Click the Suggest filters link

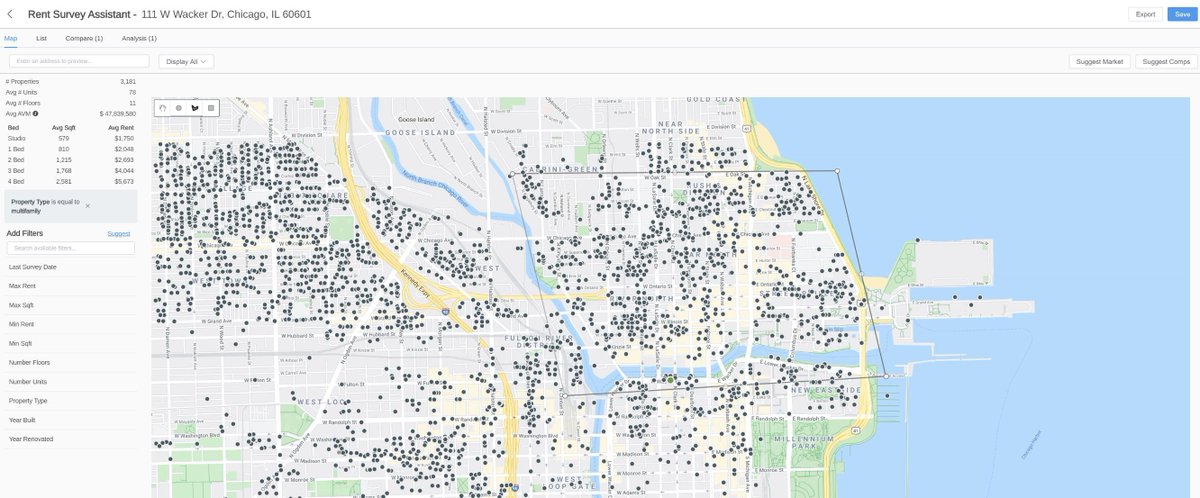pyautogui.click(x=119, y=233)
